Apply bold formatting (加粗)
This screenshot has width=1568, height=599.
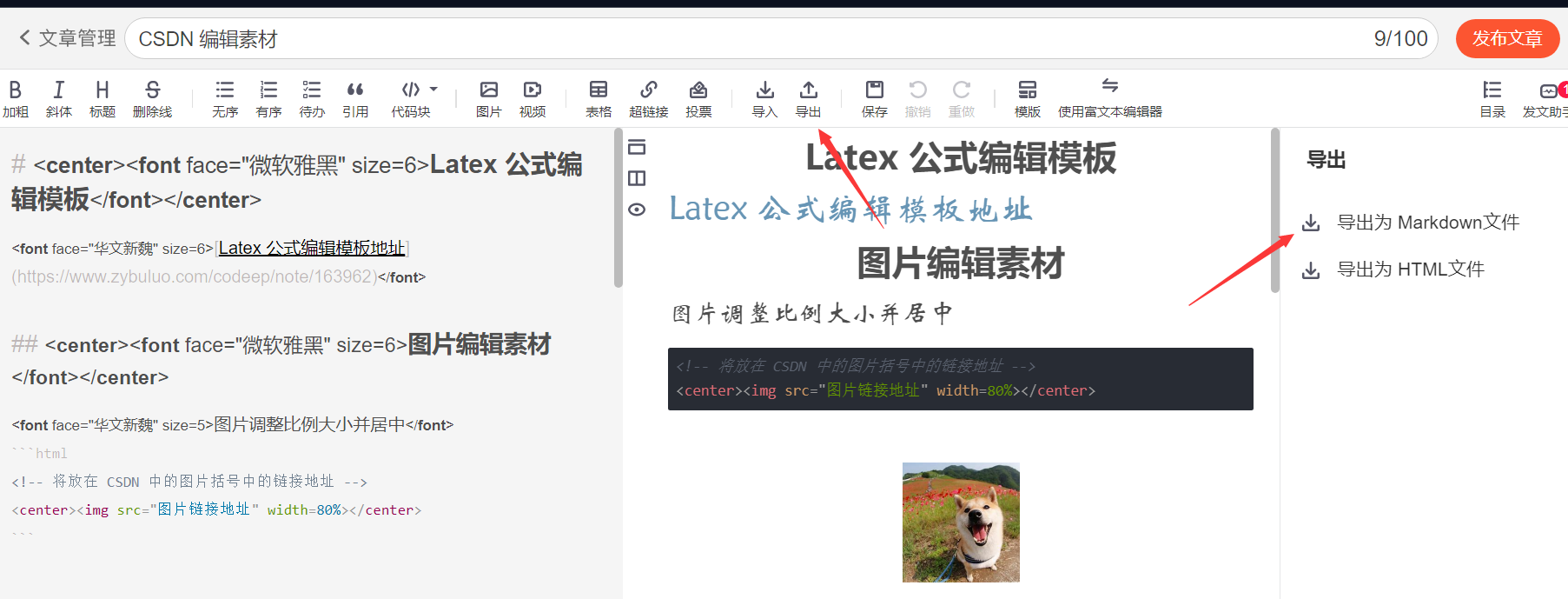(x=16, y=98)
